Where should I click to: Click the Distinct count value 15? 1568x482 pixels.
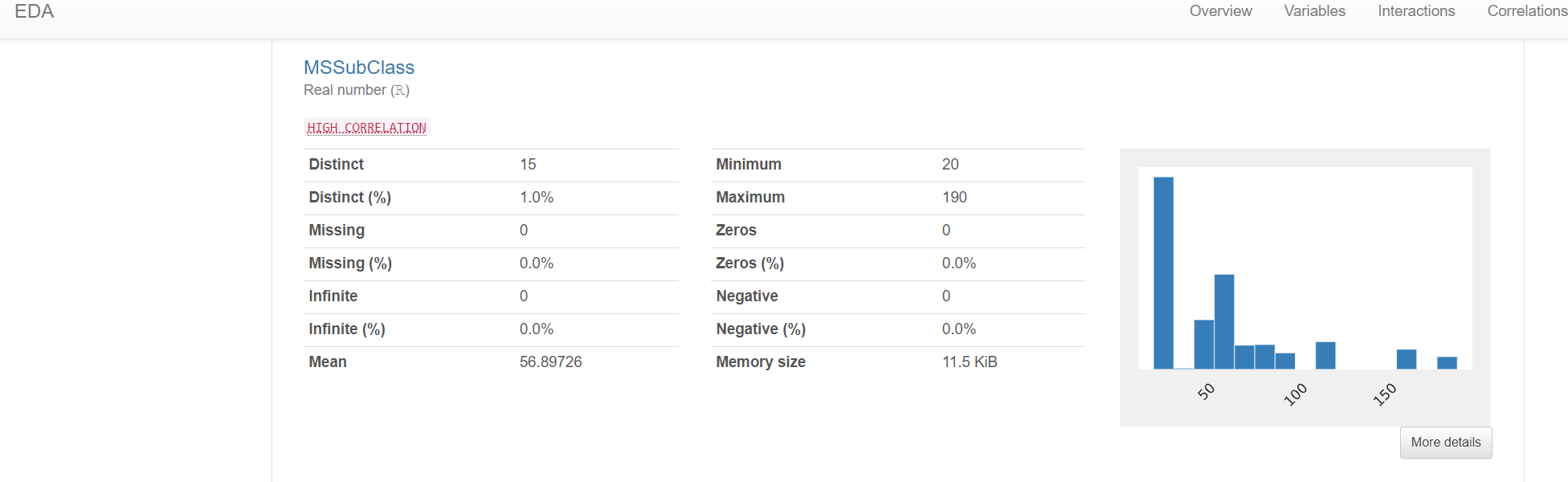tap(528, 165)
